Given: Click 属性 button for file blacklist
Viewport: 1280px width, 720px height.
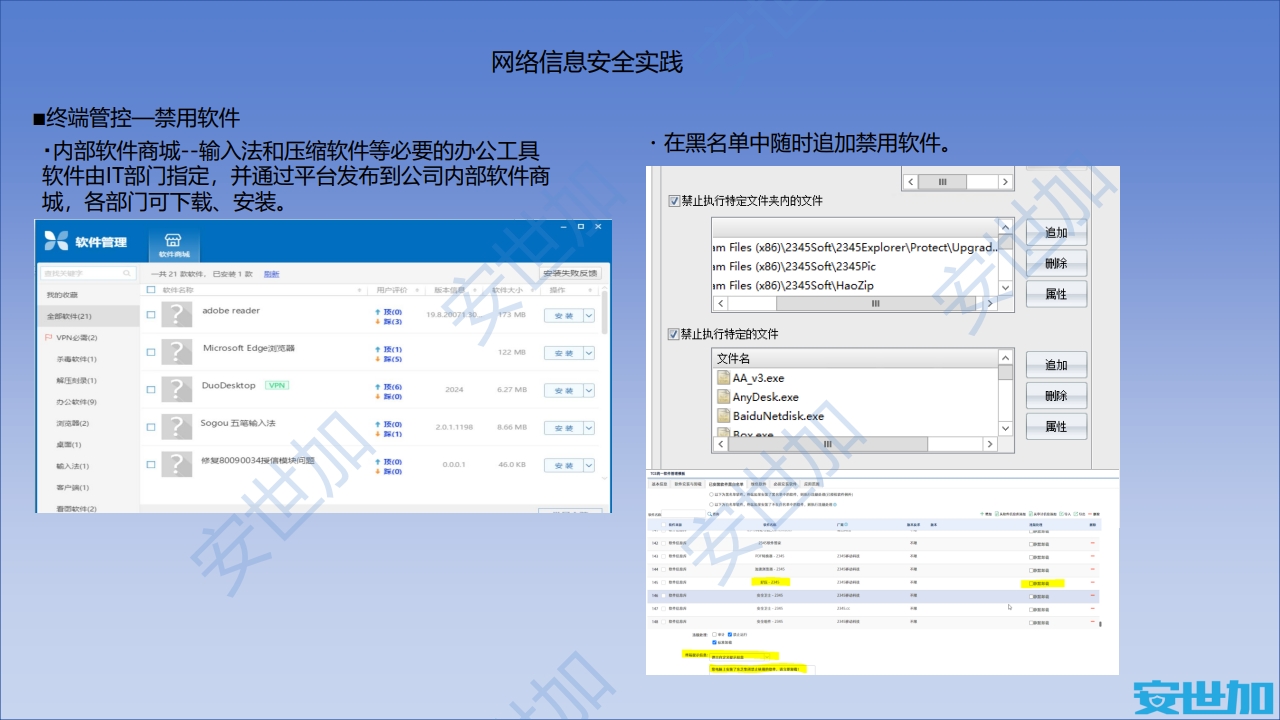Looking at the screenshot, I should pos(1056,427).
